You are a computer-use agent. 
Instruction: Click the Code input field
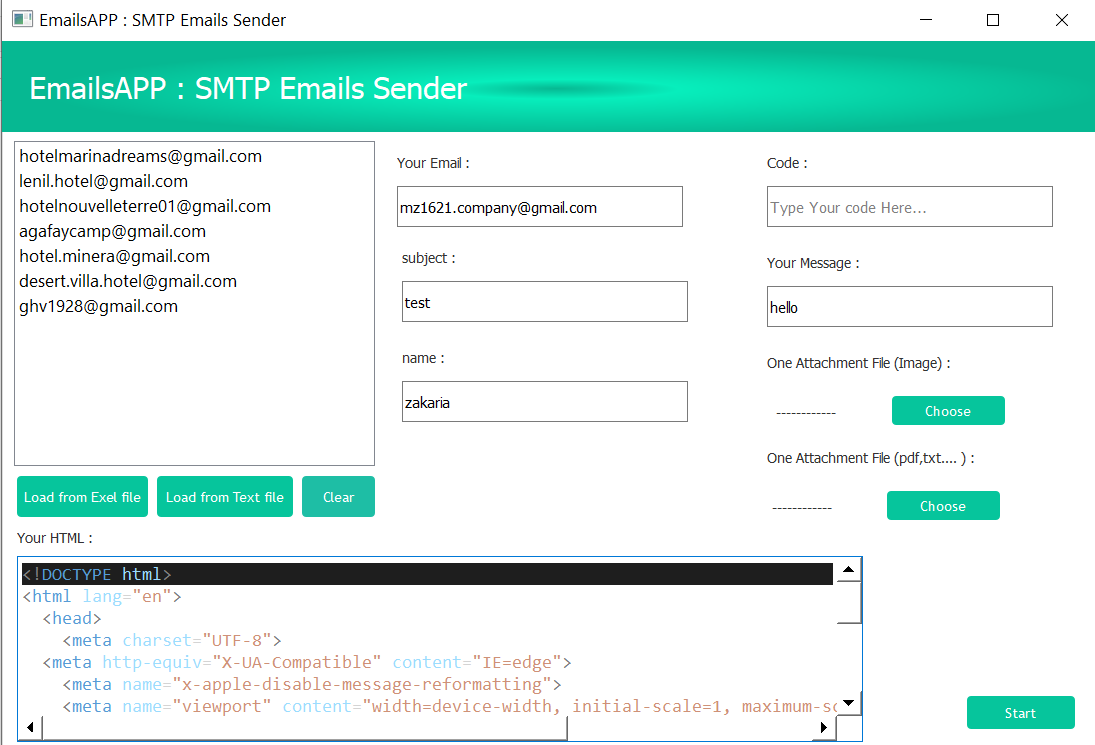pos(909,207)
